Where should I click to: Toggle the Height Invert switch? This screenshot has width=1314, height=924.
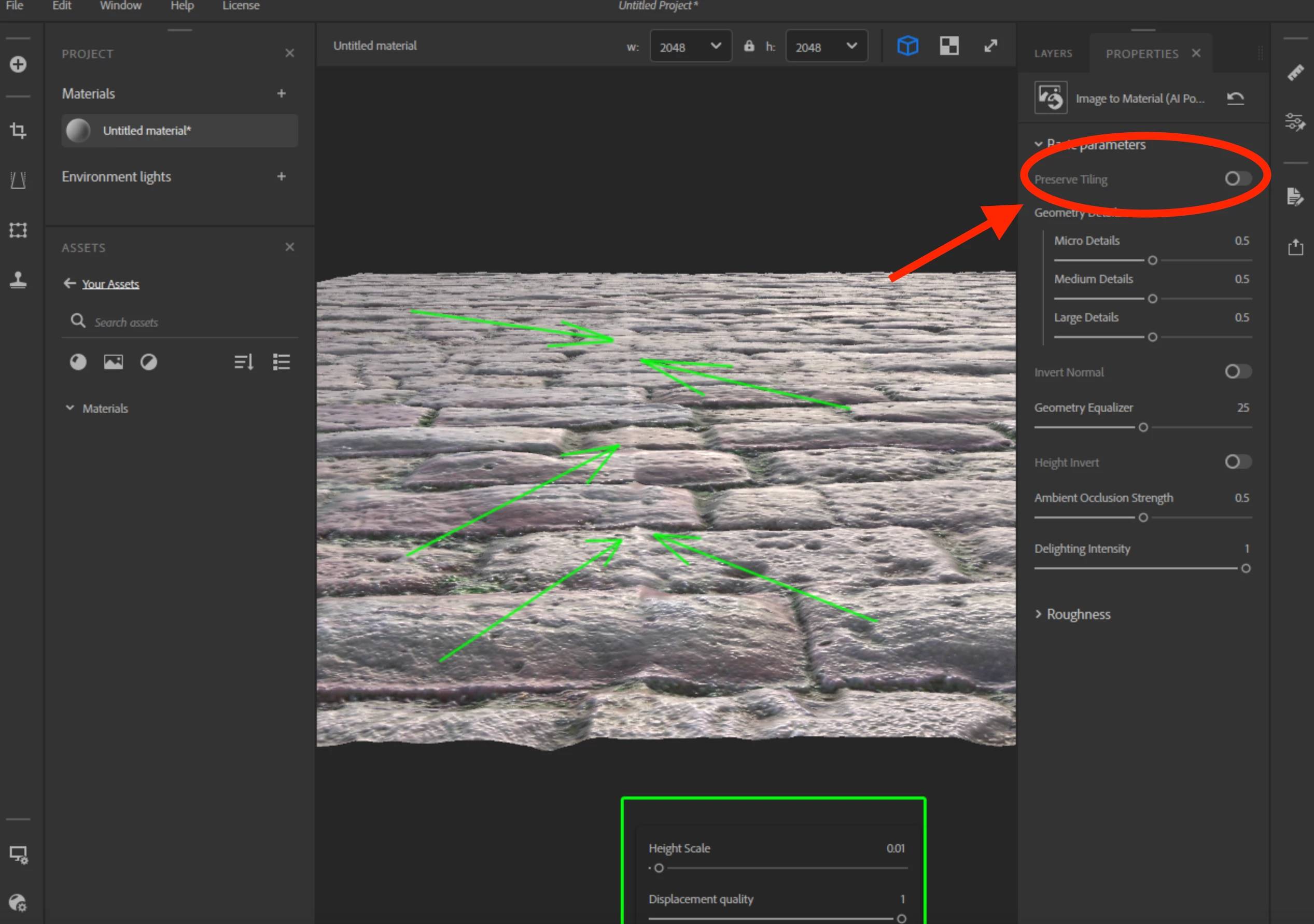click(x=1237, y=461)
